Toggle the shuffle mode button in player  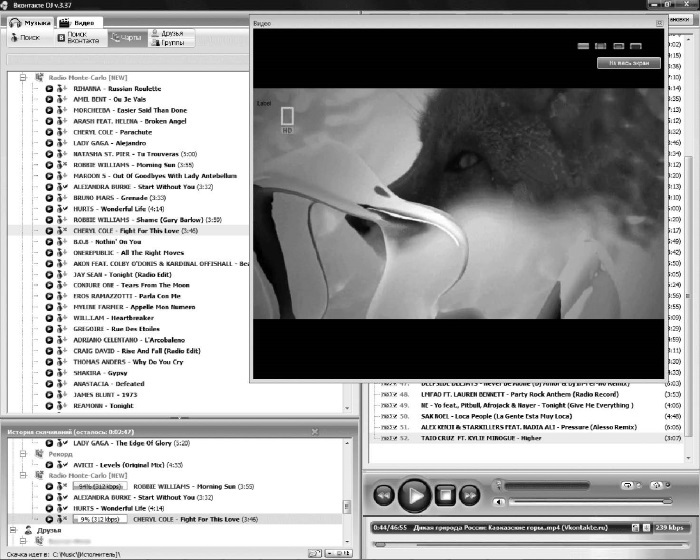pyautogui.click(x=657, y=485)
